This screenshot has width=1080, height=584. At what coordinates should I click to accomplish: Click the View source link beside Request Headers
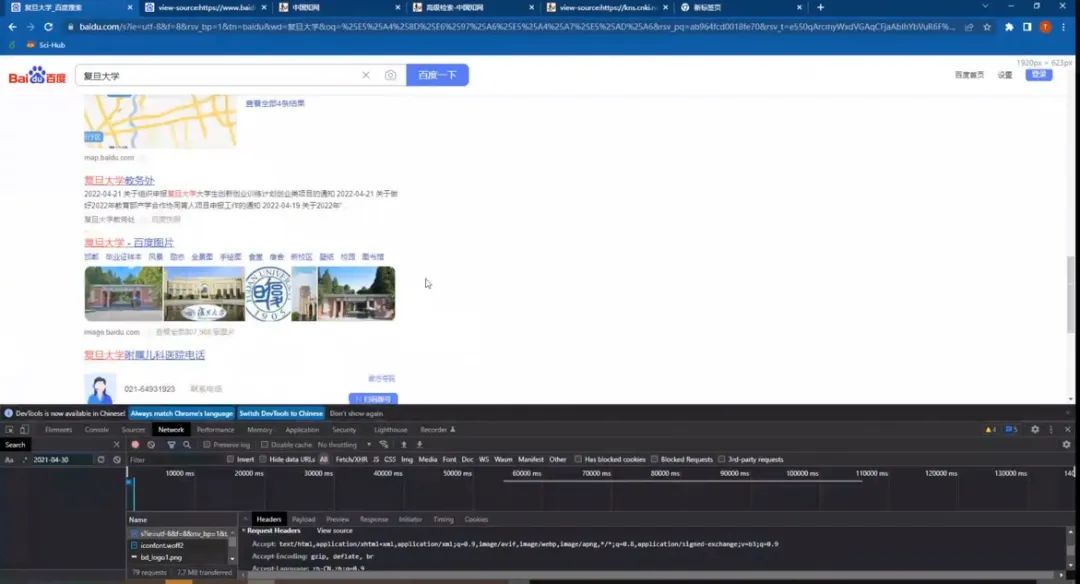pyautogui.click(x=334, y=531)
